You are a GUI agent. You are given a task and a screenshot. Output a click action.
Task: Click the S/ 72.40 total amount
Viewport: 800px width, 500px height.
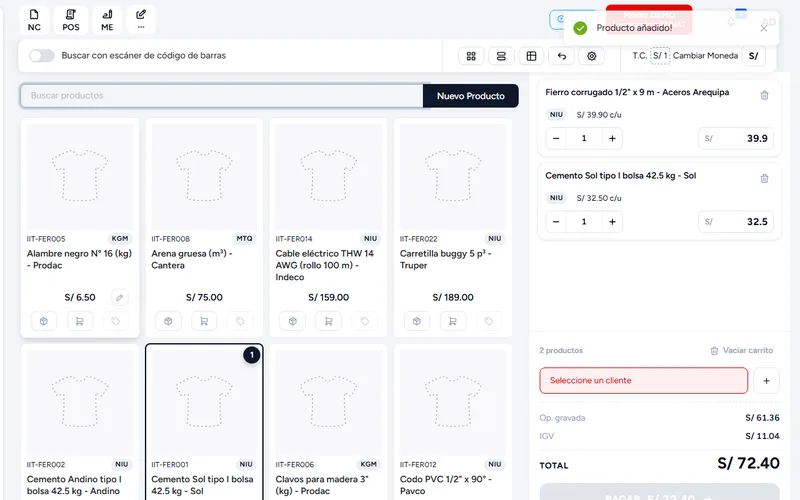point(748,463)
